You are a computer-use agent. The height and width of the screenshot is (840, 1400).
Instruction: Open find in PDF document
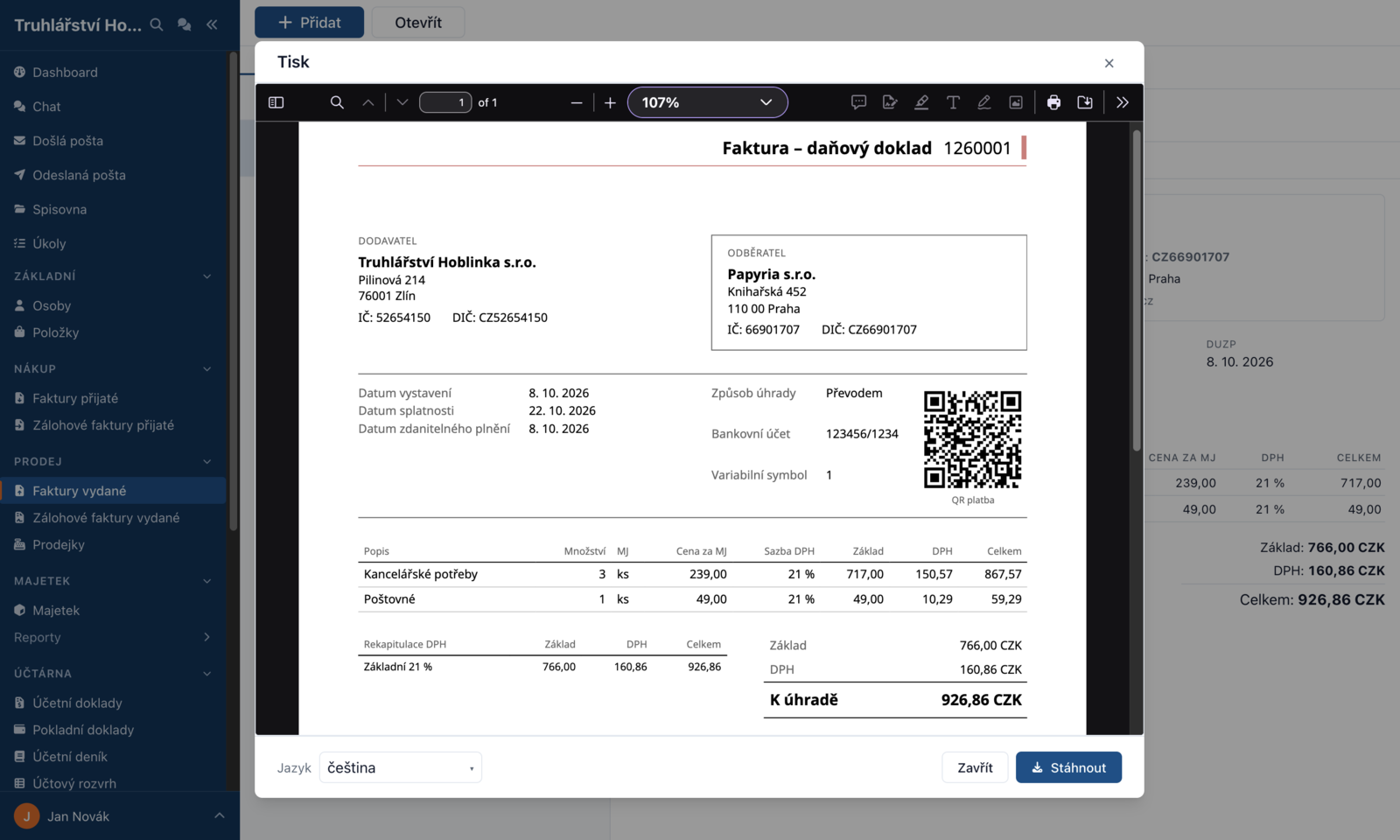(337, 102)
